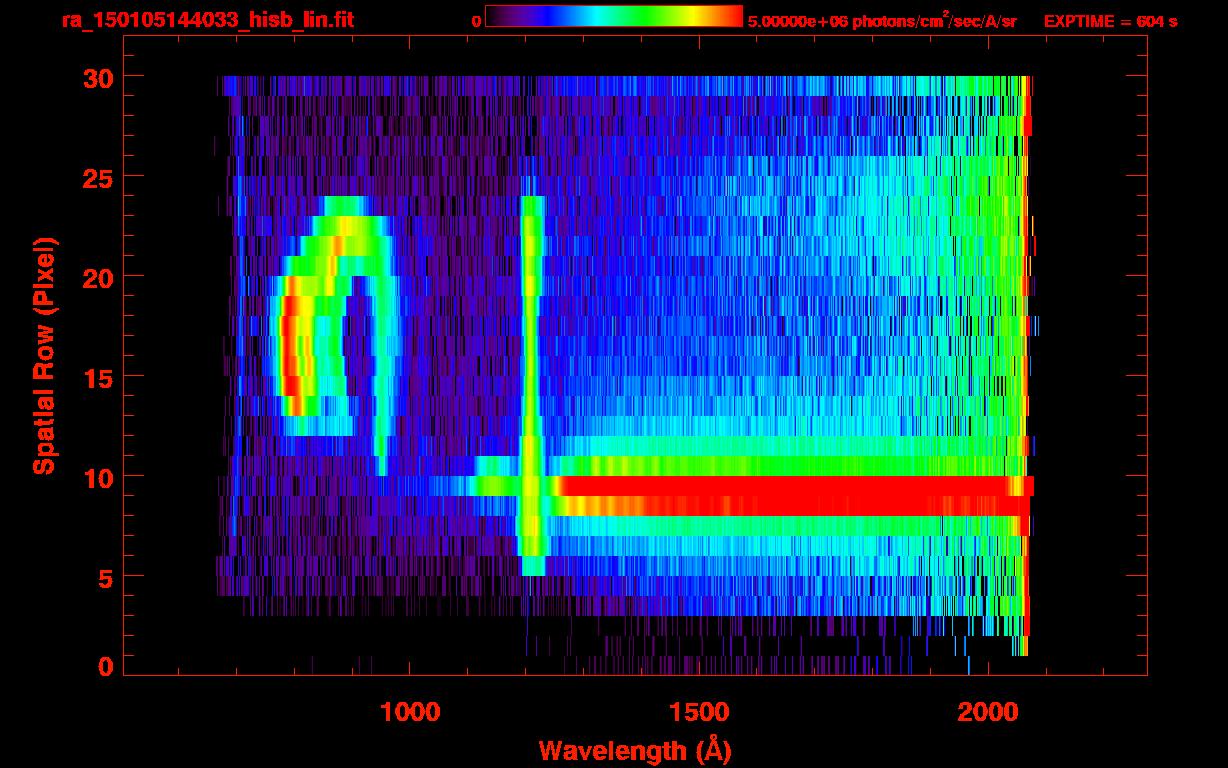
Task: Click the rainbow color scale bar
Action: click(x=614, y=16)
